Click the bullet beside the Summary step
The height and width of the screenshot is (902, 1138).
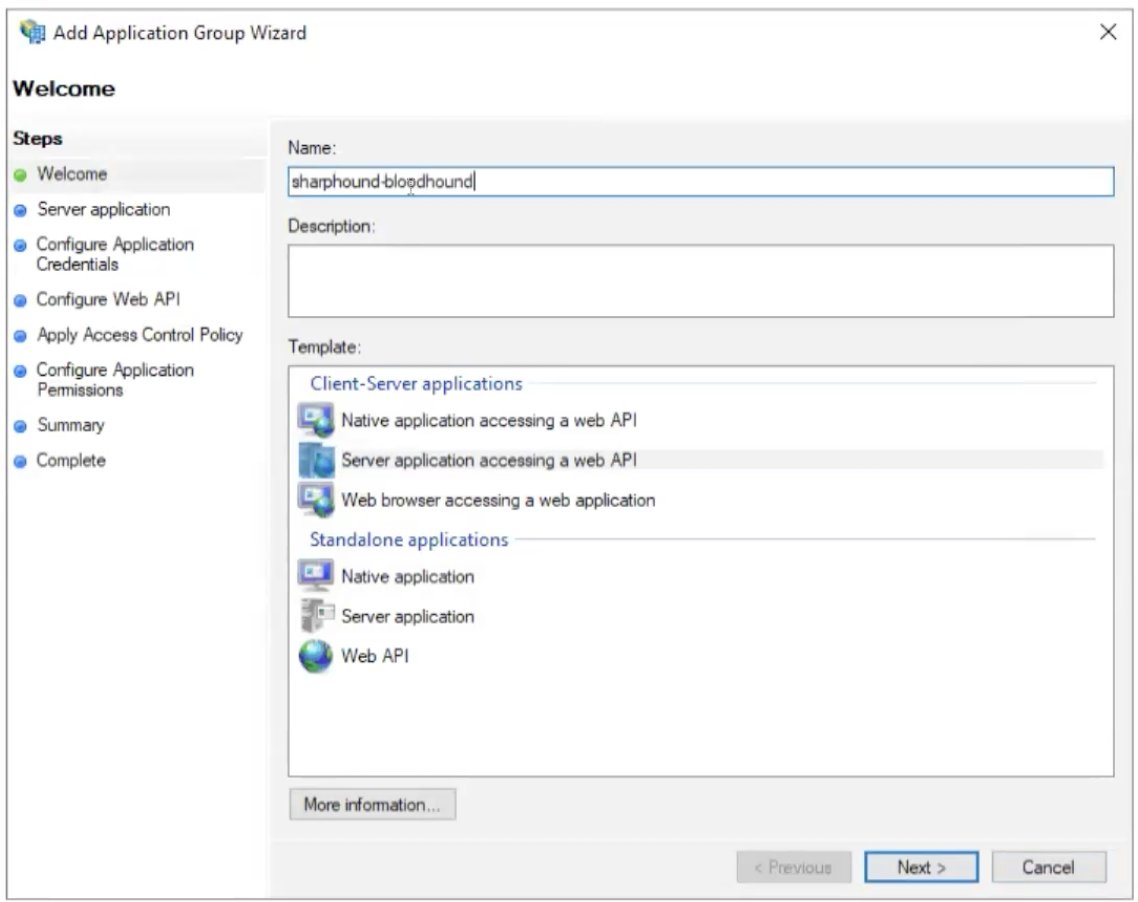coord(20,426)
